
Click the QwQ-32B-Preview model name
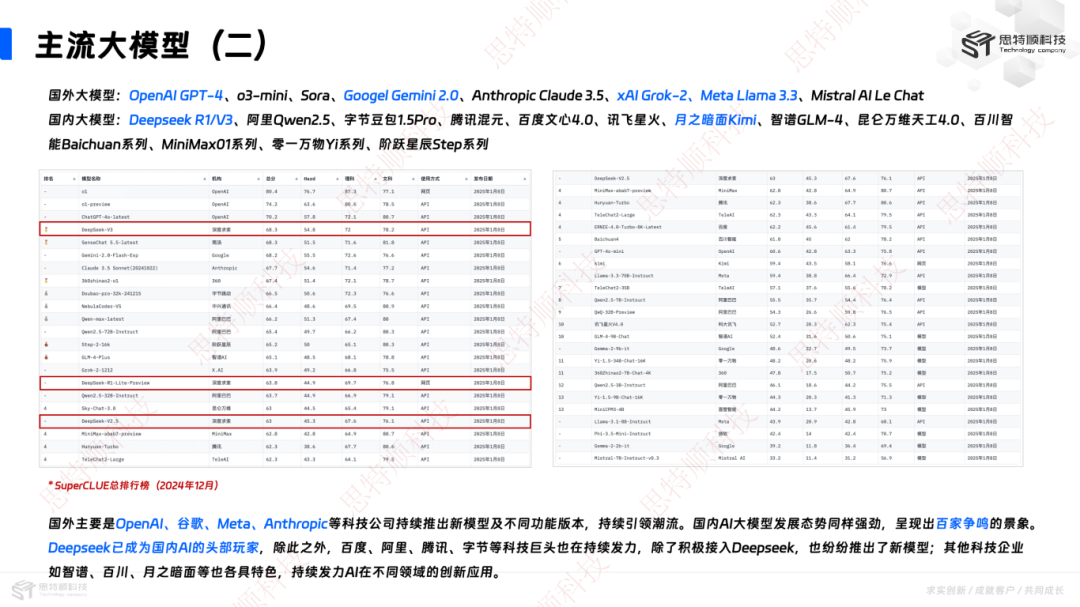(x=614, y=312)
